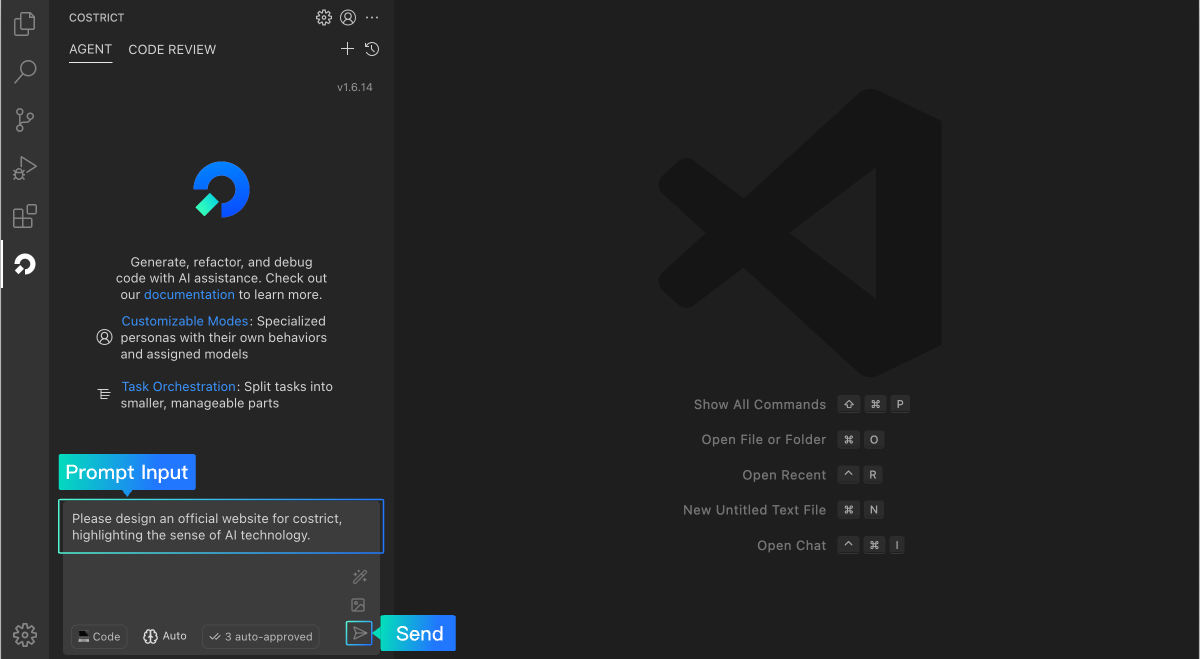This screenshot has height=659, width=1200.
Task: Open the more actions ellipsis icon
Action: point(372,17)
